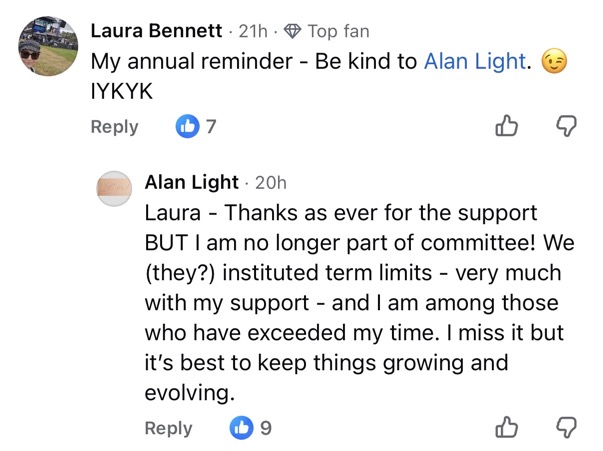Open the 20h timestamp on Alan's reply
603x451 pixels.
tap(271, 182)
